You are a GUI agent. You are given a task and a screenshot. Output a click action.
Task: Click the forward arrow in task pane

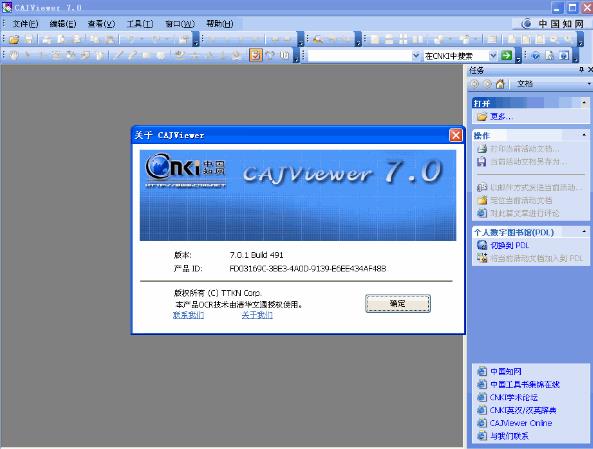coord(488,84)
